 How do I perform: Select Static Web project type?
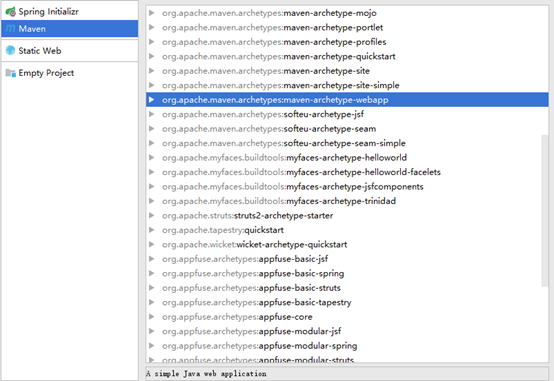(40, 51)
